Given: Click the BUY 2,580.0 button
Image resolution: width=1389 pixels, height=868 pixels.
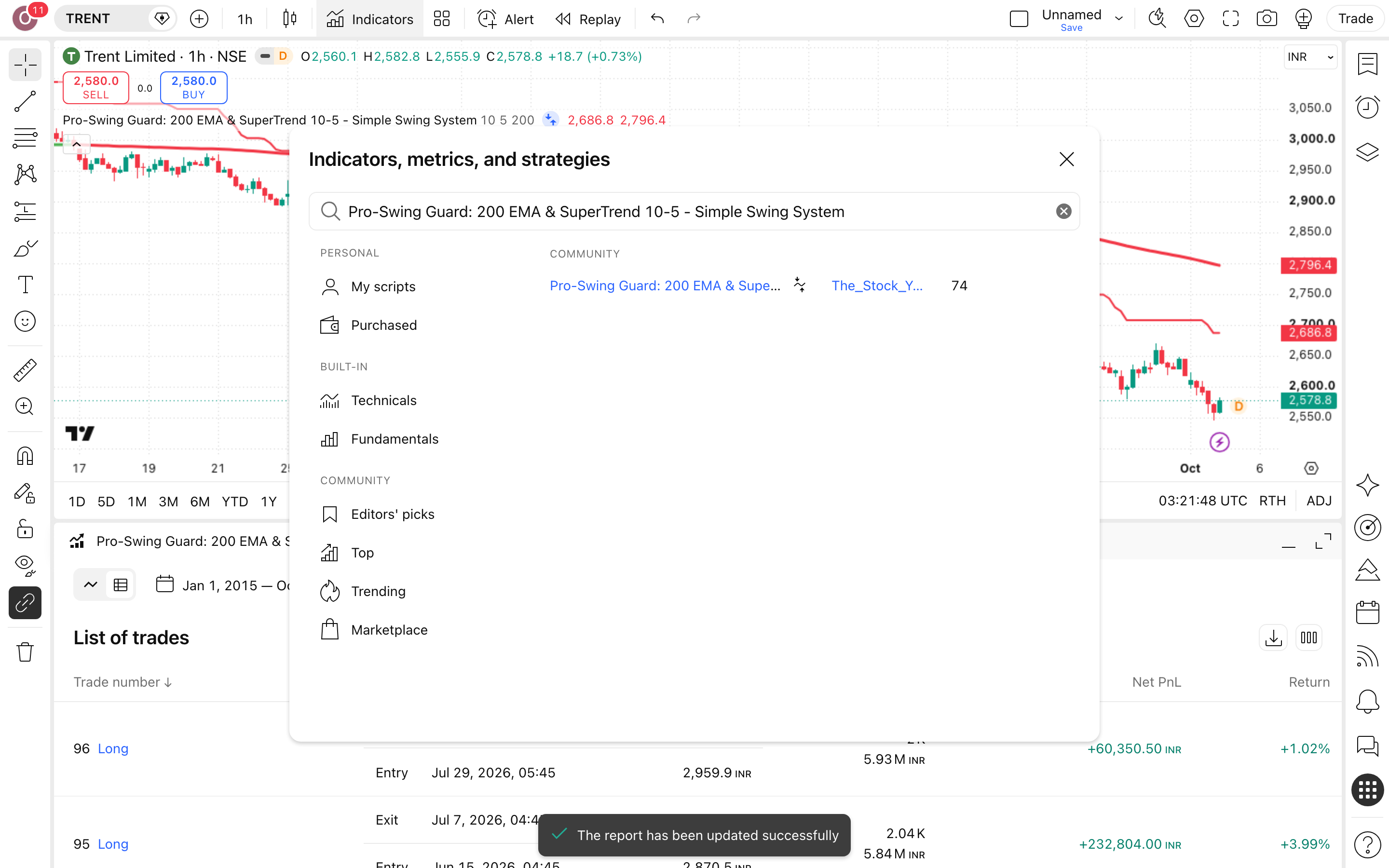Looking at the screenshot, I should click(193, 87).
